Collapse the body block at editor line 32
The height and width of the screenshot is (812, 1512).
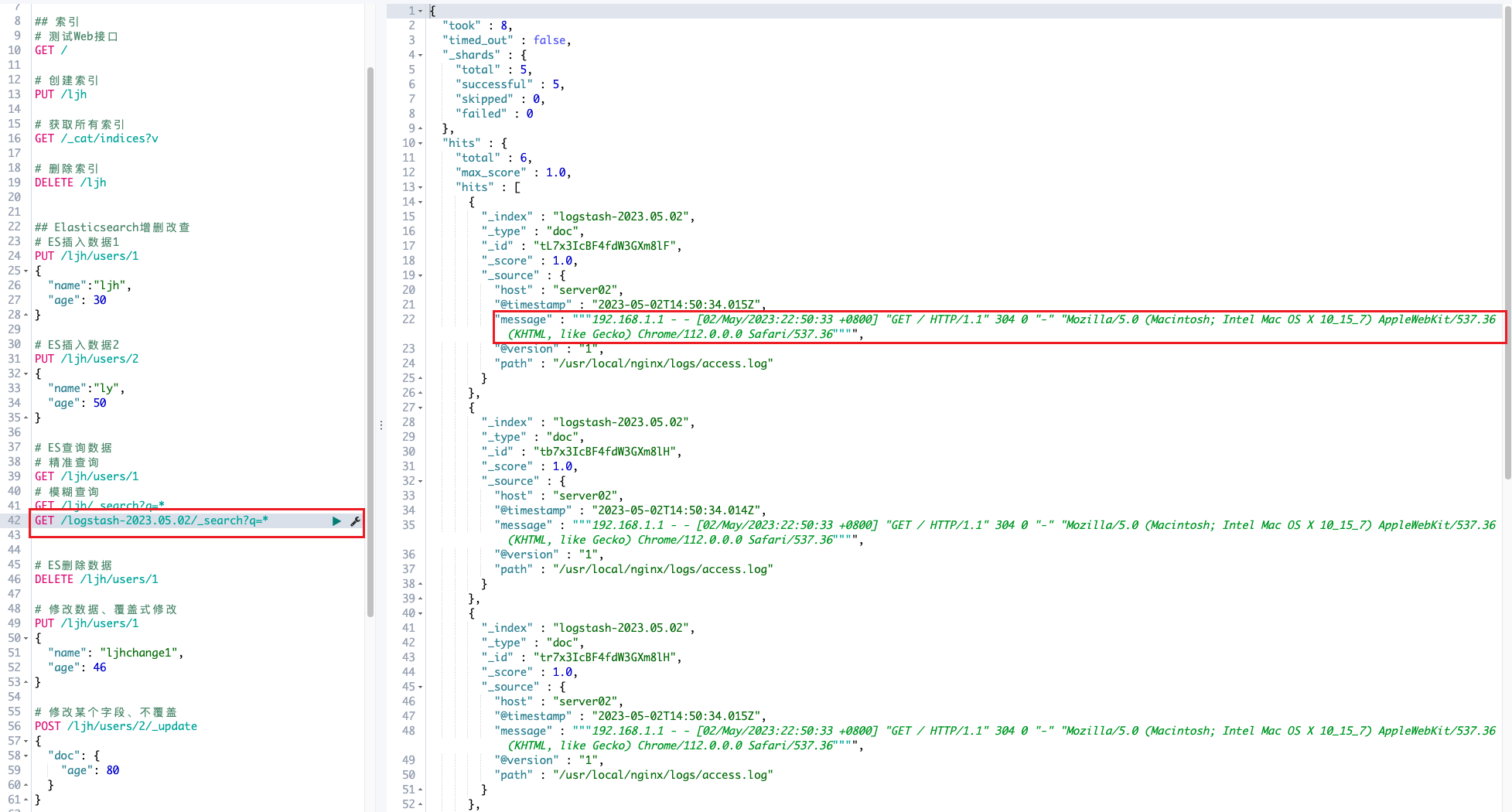point(26,374)
